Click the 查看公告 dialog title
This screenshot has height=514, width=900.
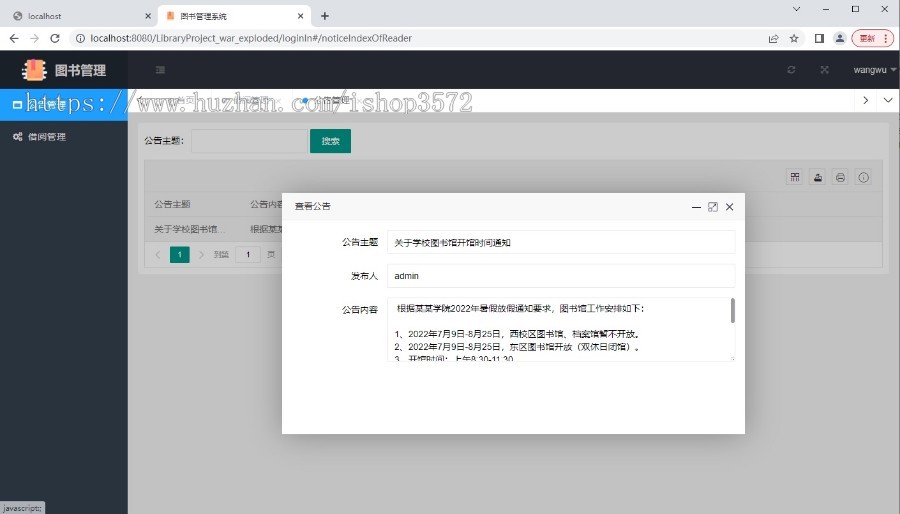coord(313,206)
